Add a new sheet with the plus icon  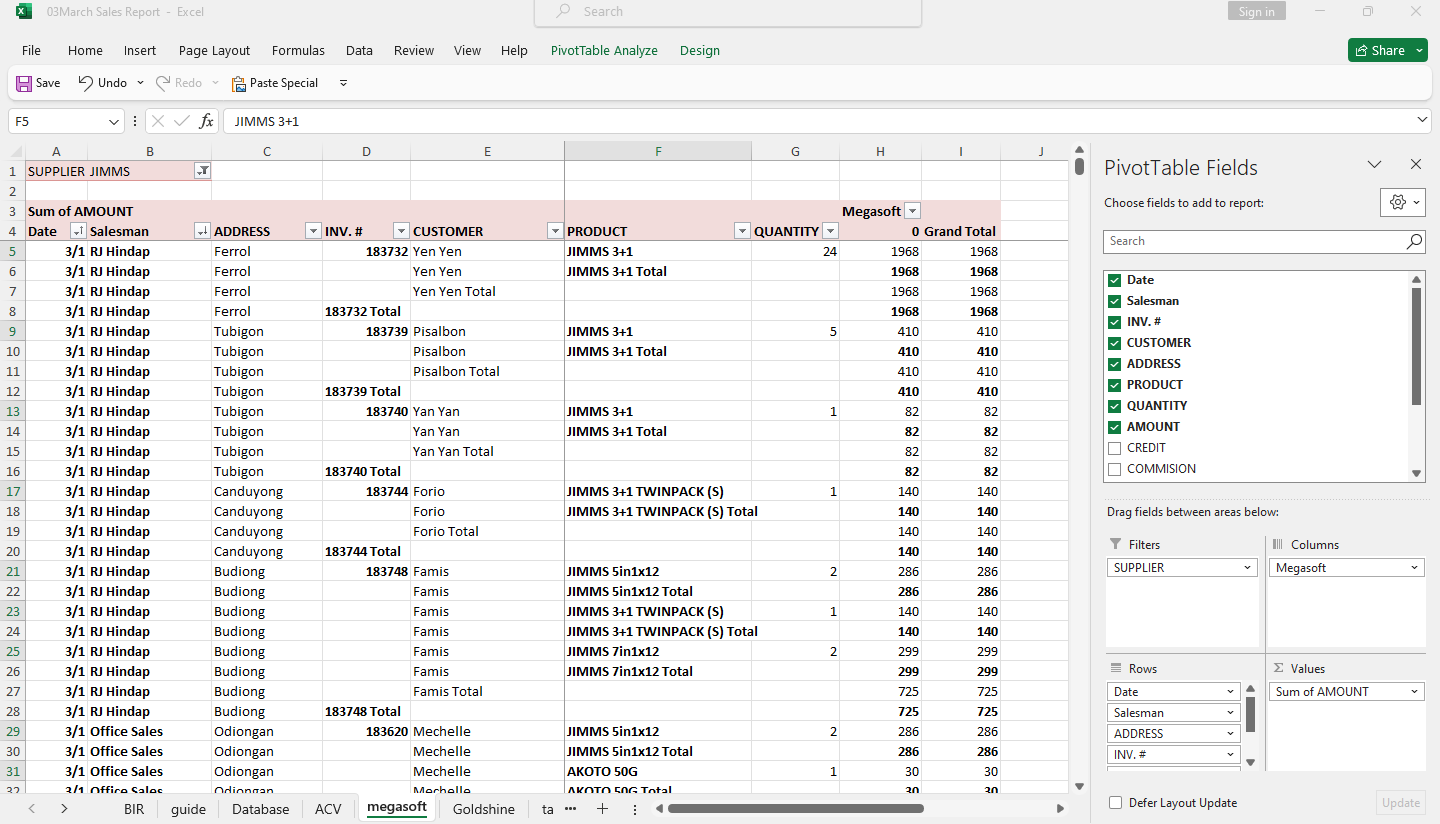pos(602,809)
